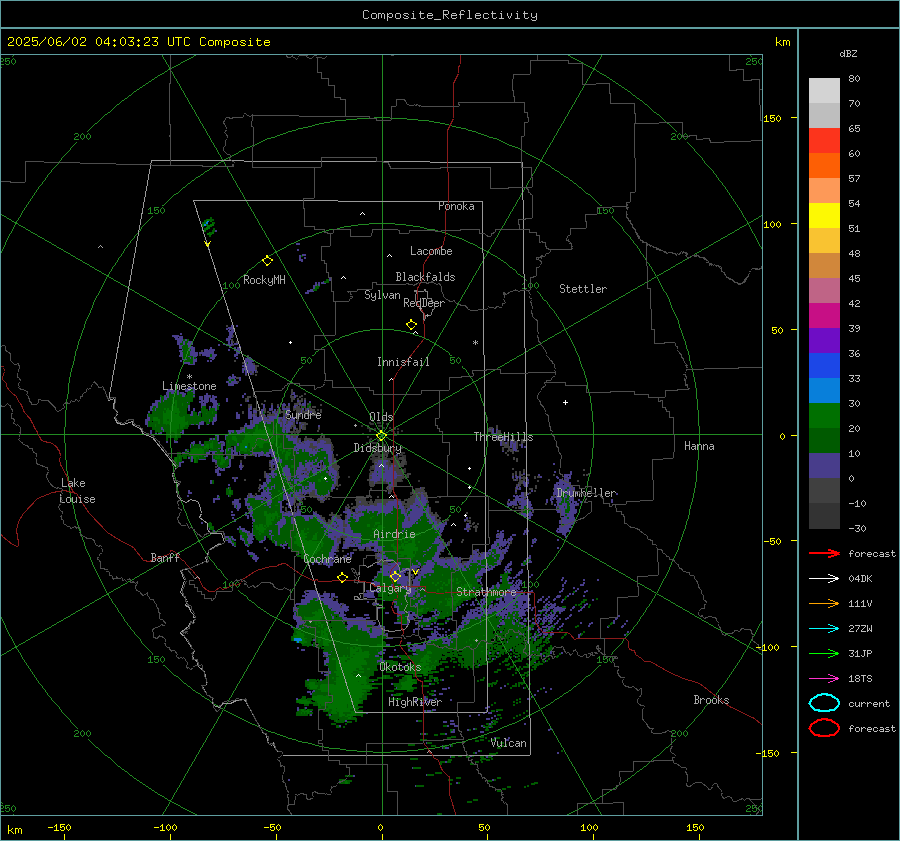Click the red forecast arrow in legend
This screenshot has width=900, height=841.
[824, 553]
